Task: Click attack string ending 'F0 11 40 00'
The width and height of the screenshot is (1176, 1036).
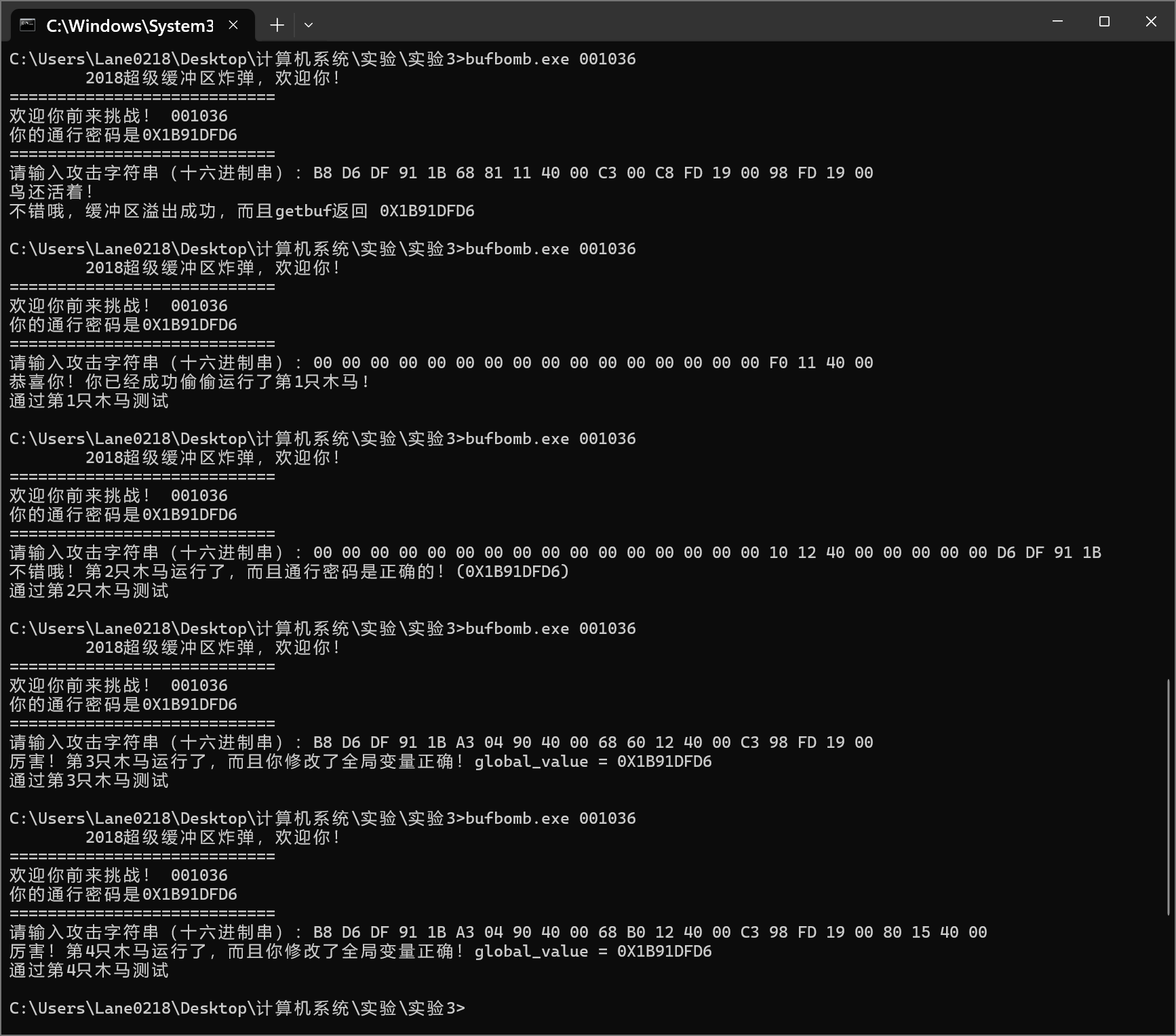Action: [593, 363]
